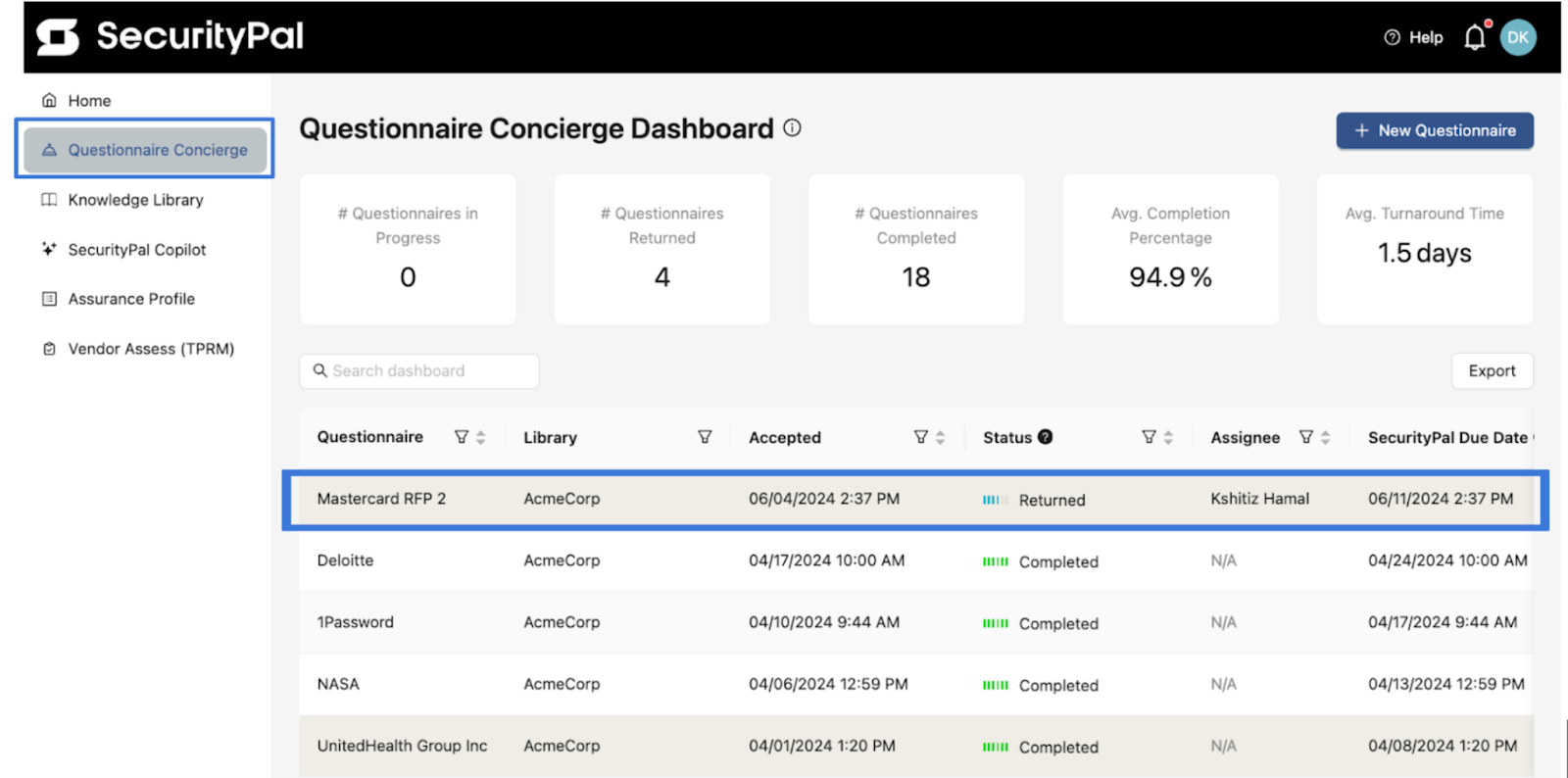Viewport: 1568px width, 778px height.
Task: Open the DK user avatar menu
Action: click(1518, 37)
